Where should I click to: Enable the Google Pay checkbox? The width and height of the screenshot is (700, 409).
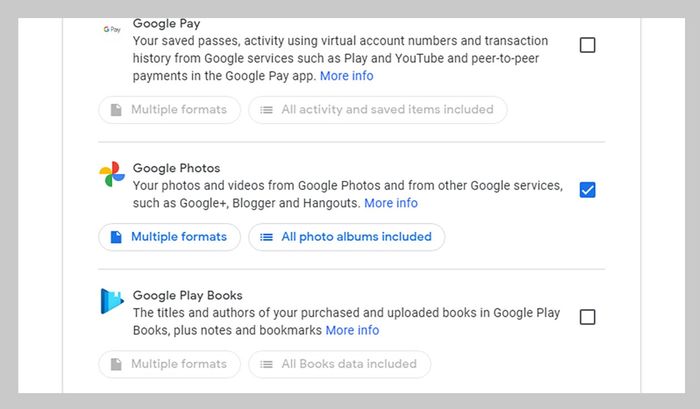point(588,45)
